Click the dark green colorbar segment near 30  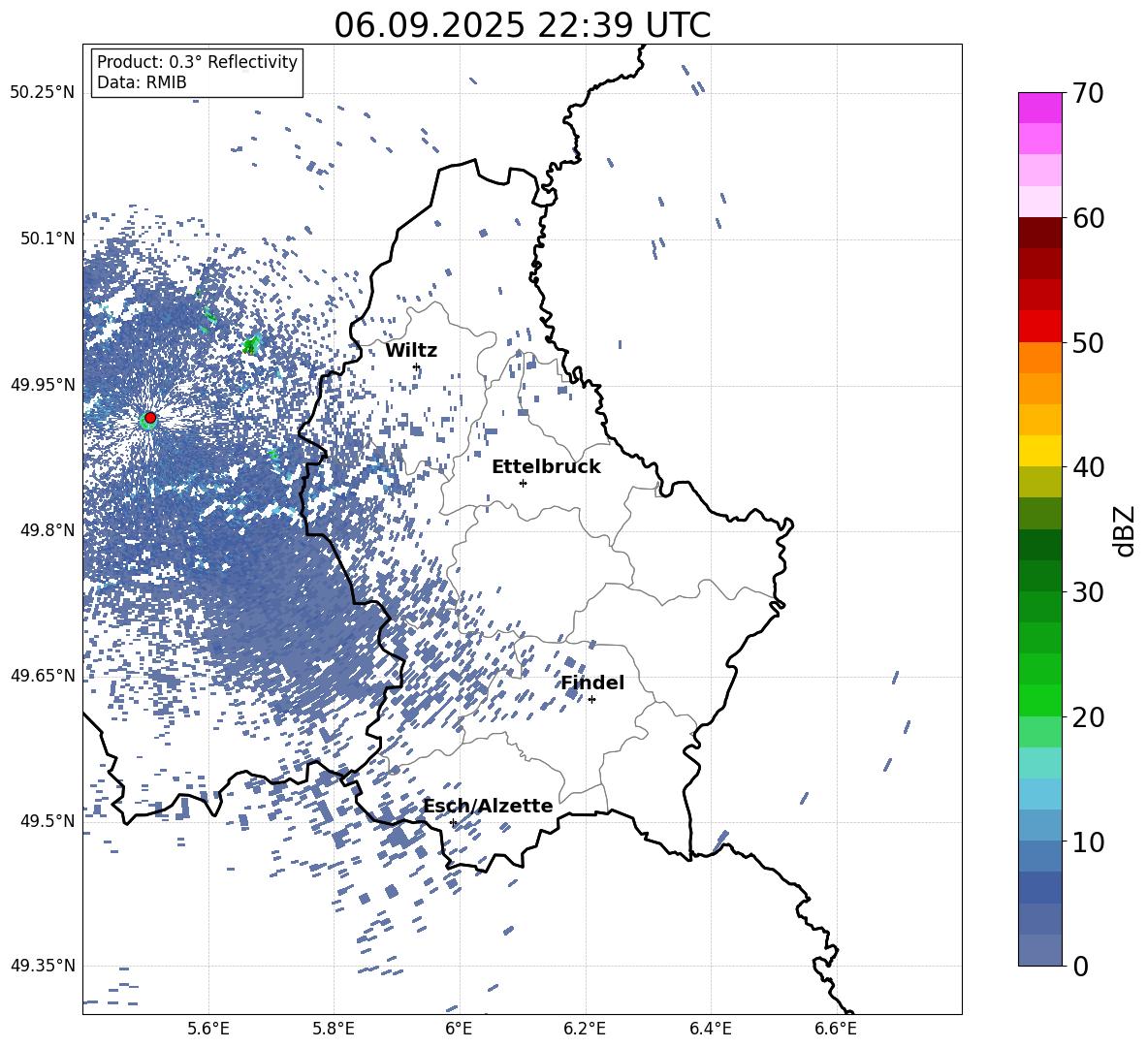1039,576
